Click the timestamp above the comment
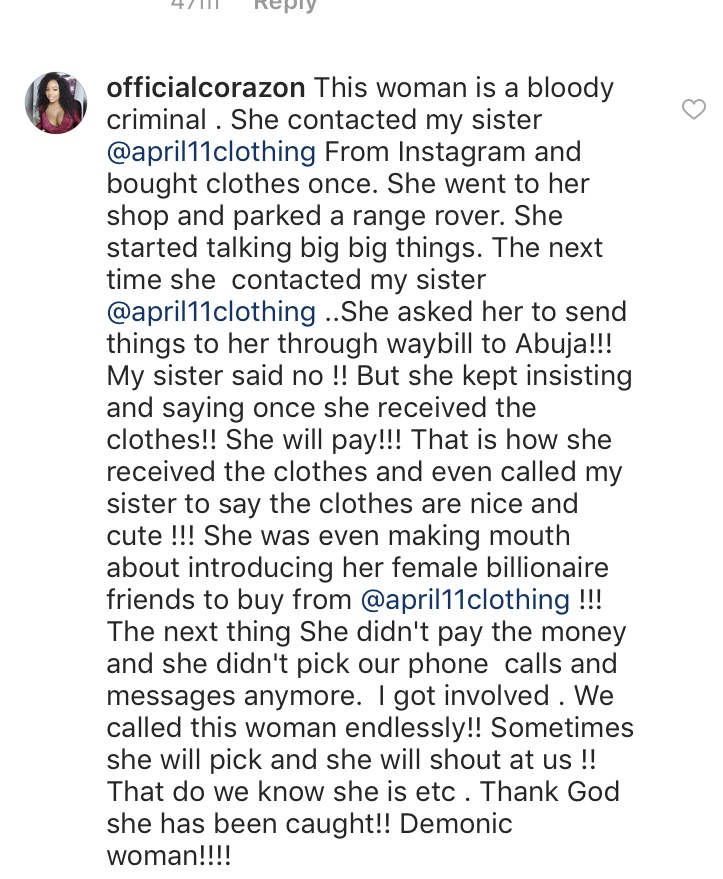The width and height of the screenshot is (723, 879). 190,6
